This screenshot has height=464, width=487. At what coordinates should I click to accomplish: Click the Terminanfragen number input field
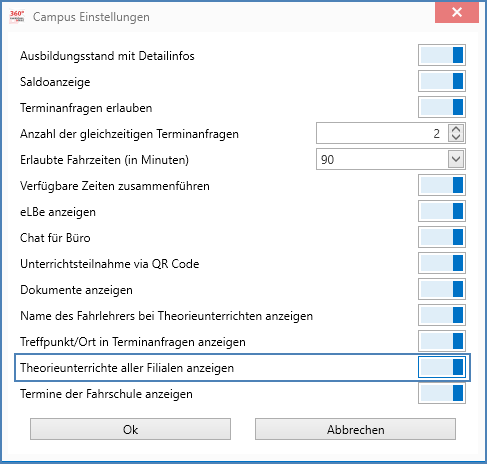point(382,133)
